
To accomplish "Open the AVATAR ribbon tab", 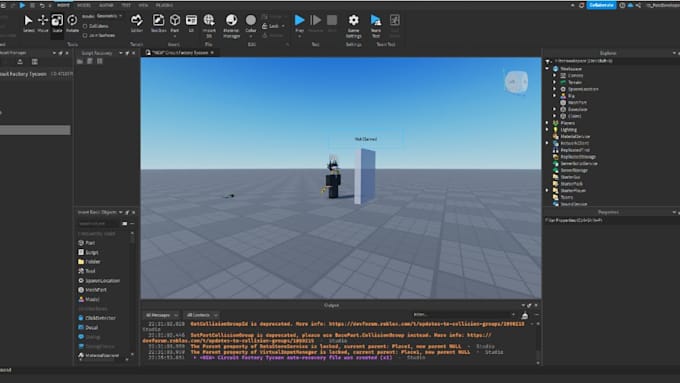I will click(106, 5).
